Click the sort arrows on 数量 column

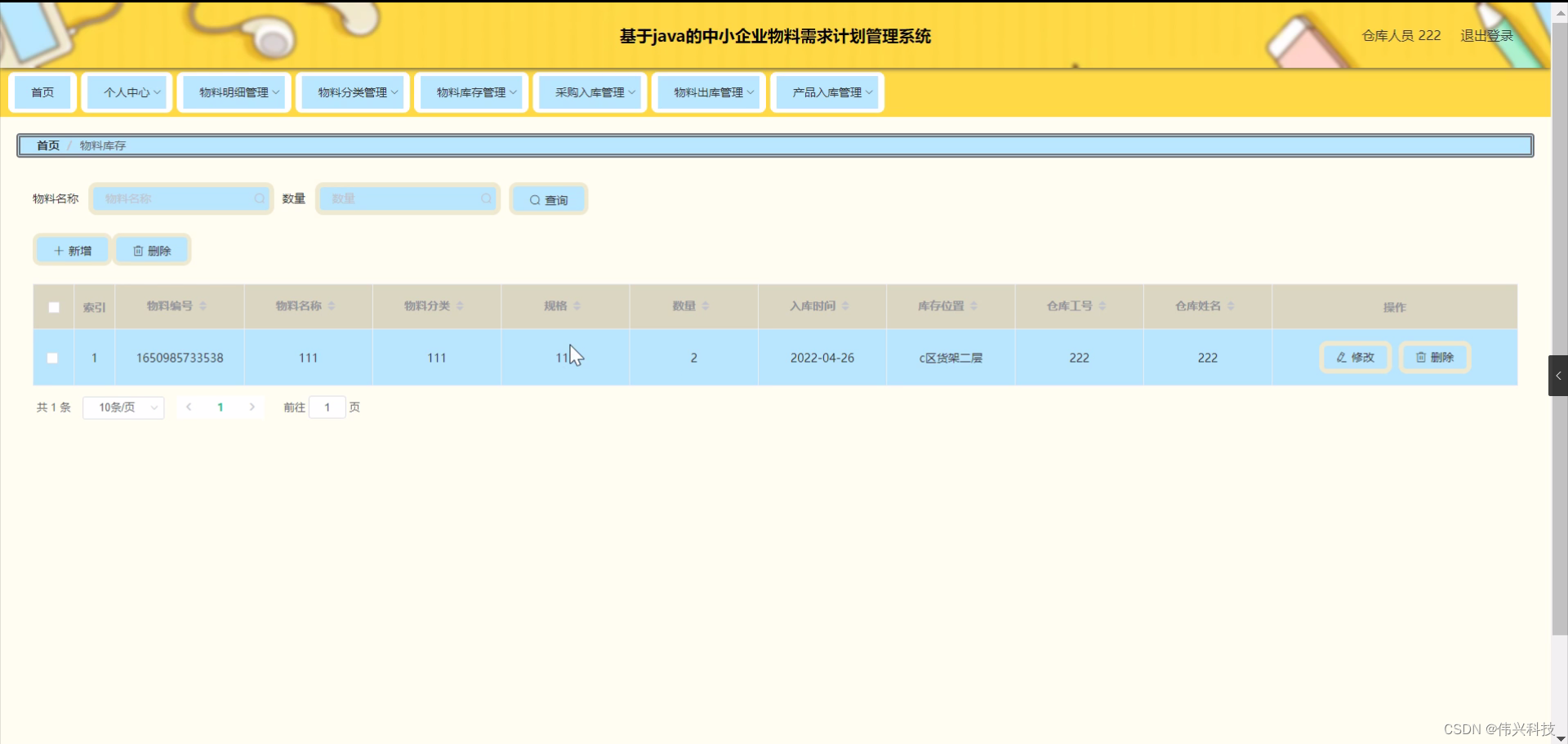click(704, 306)
